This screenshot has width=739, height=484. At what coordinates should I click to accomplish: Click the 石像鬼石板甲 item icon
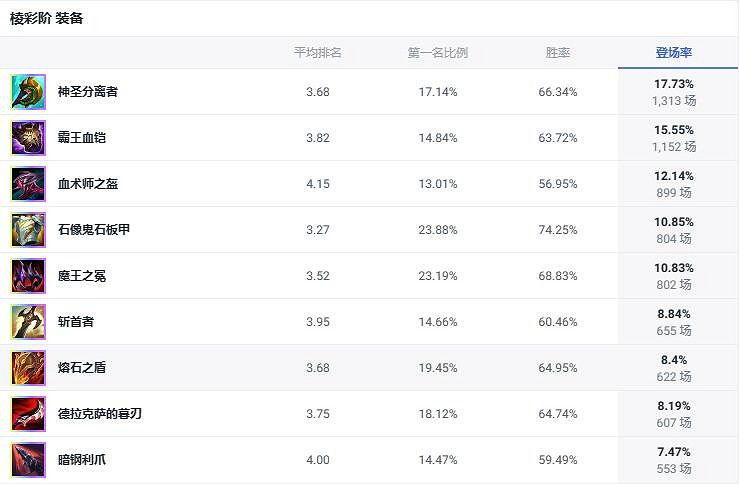(x=28, y=230)
